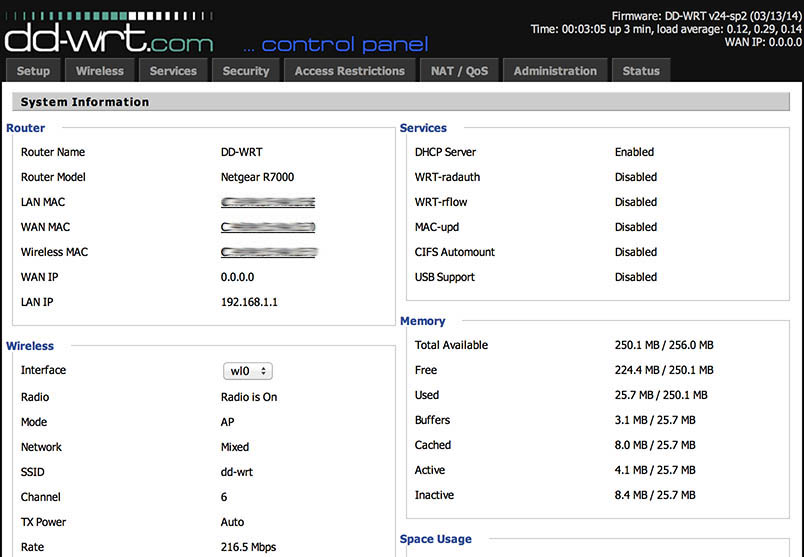Click the blurred Wireless MAC address link
The height and width of the screenshot is (557, 804).
click(x=269, y=252)
